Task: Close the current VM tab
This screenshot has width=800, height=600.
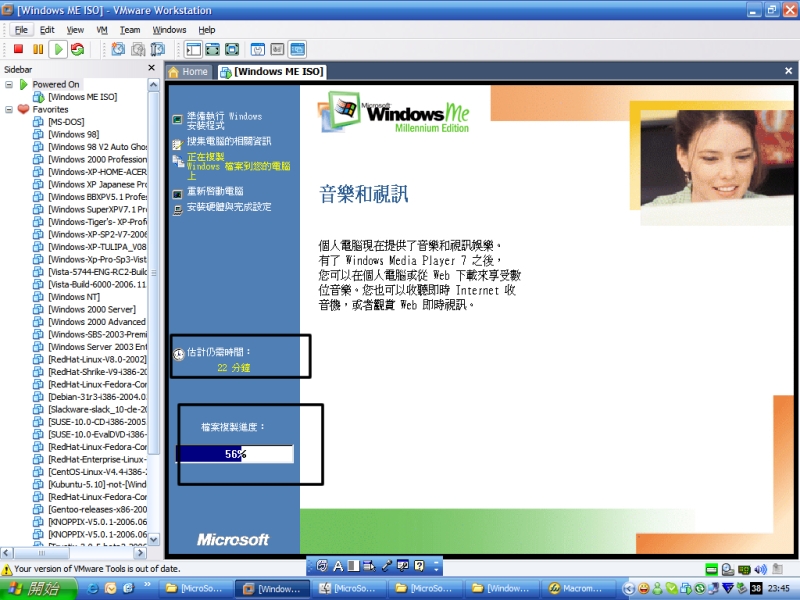Action: pyautogui.click(x=788, y=71)
